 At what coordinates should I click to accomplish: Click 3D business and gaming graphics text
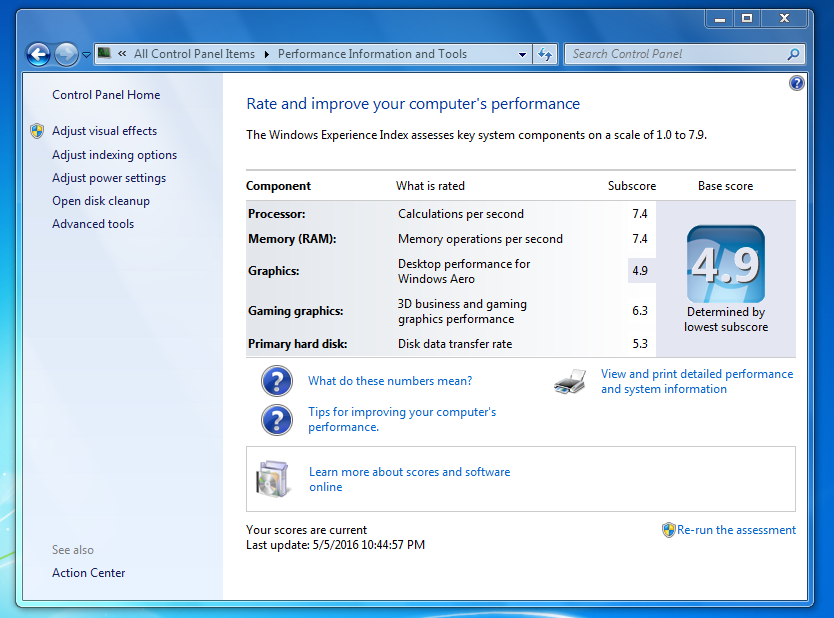tap(462, 311)
